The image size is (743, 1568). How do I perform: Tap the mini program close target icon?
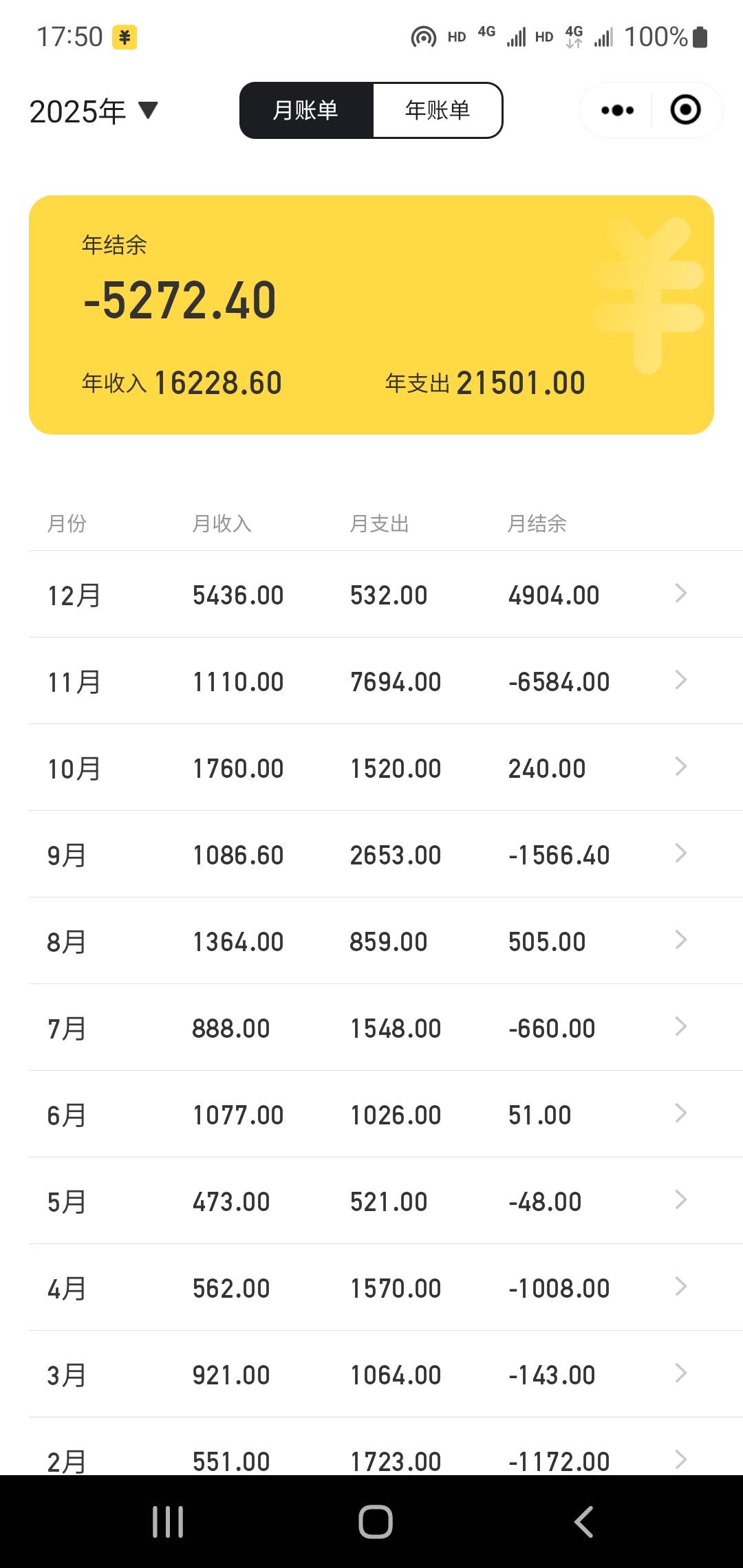tap(685, 110)
